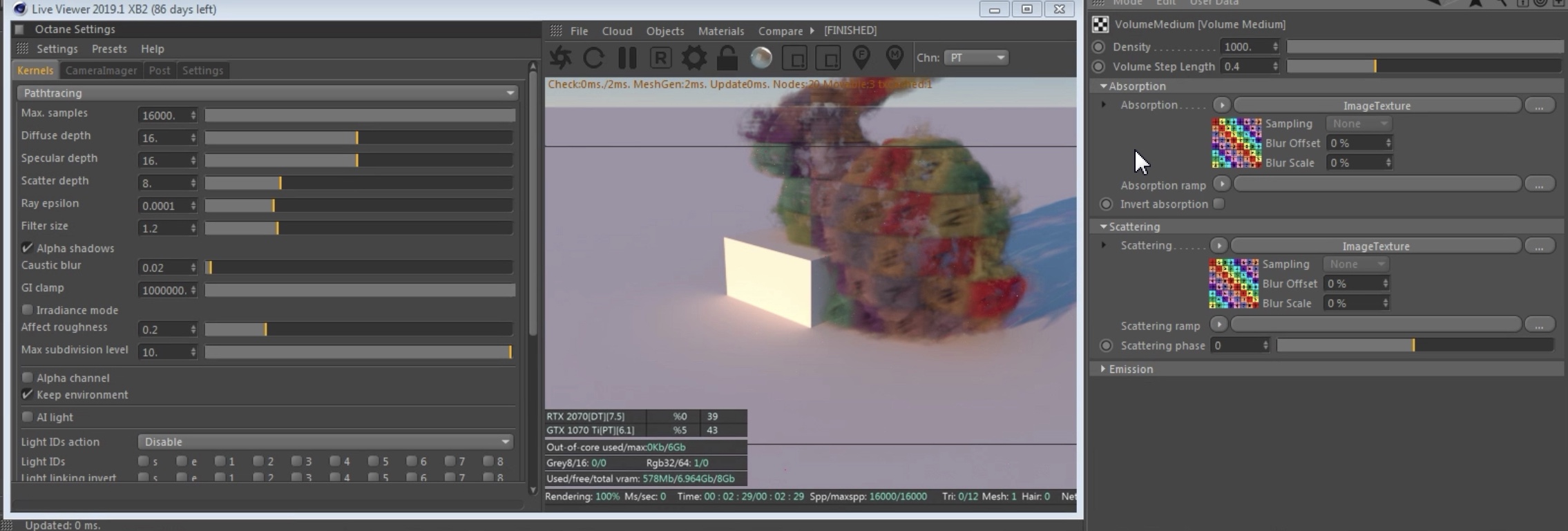Switch to the Post tab
Image resolution: width=1568 pixels, height=531 pixels.
click(x=160, y=70)
